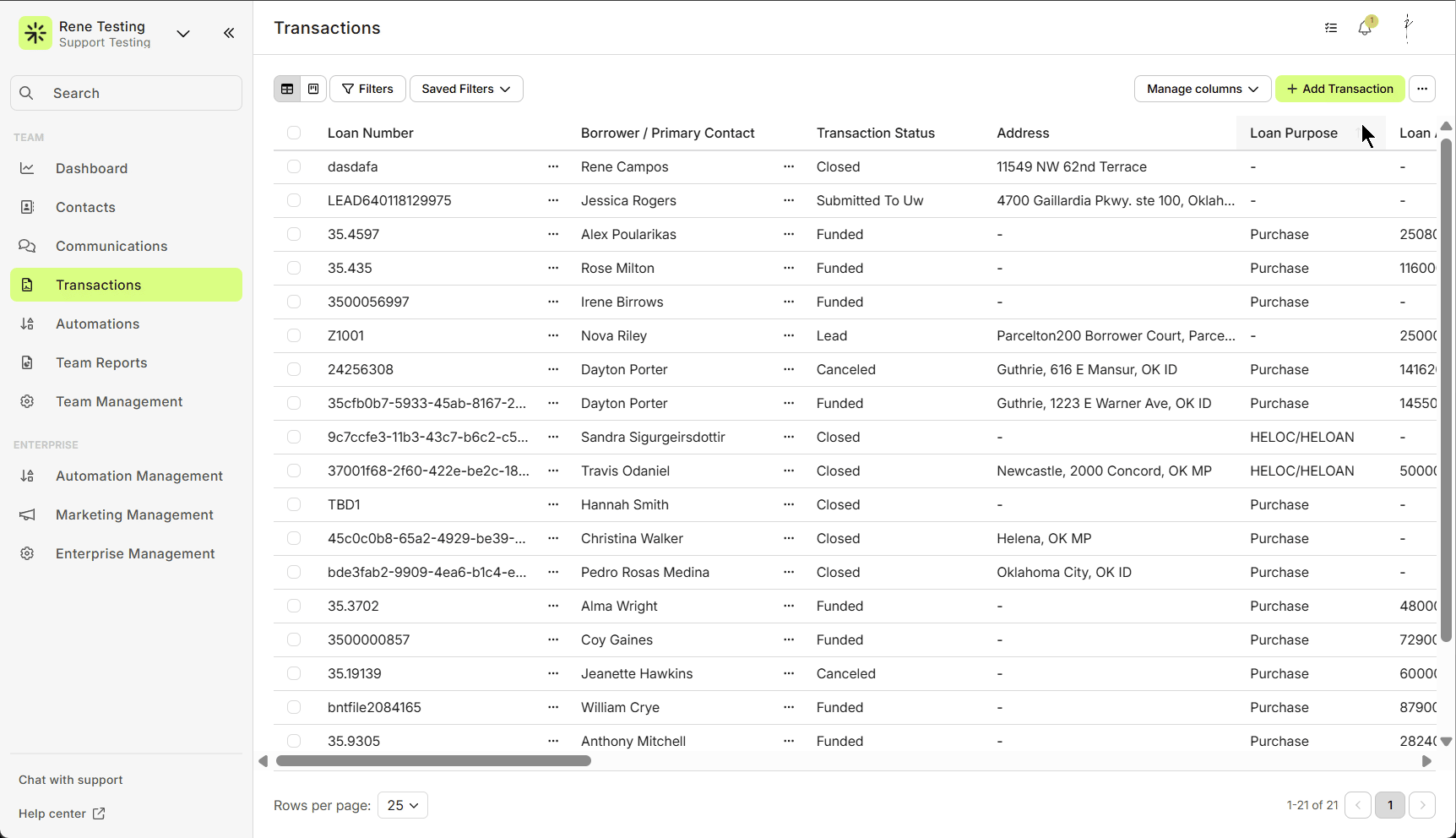The image size is (1456, 838).
Task: Open the Help center link
Action: [52, 814]
